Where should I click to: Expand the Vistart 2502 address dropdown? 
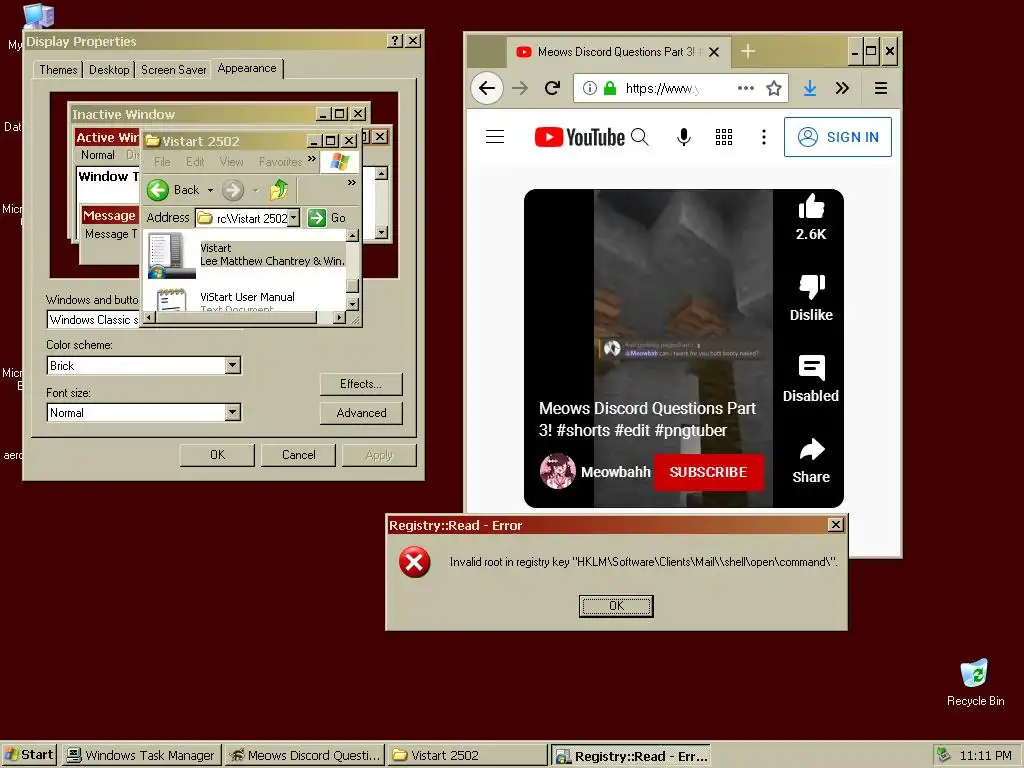click(x=294, y=217)
